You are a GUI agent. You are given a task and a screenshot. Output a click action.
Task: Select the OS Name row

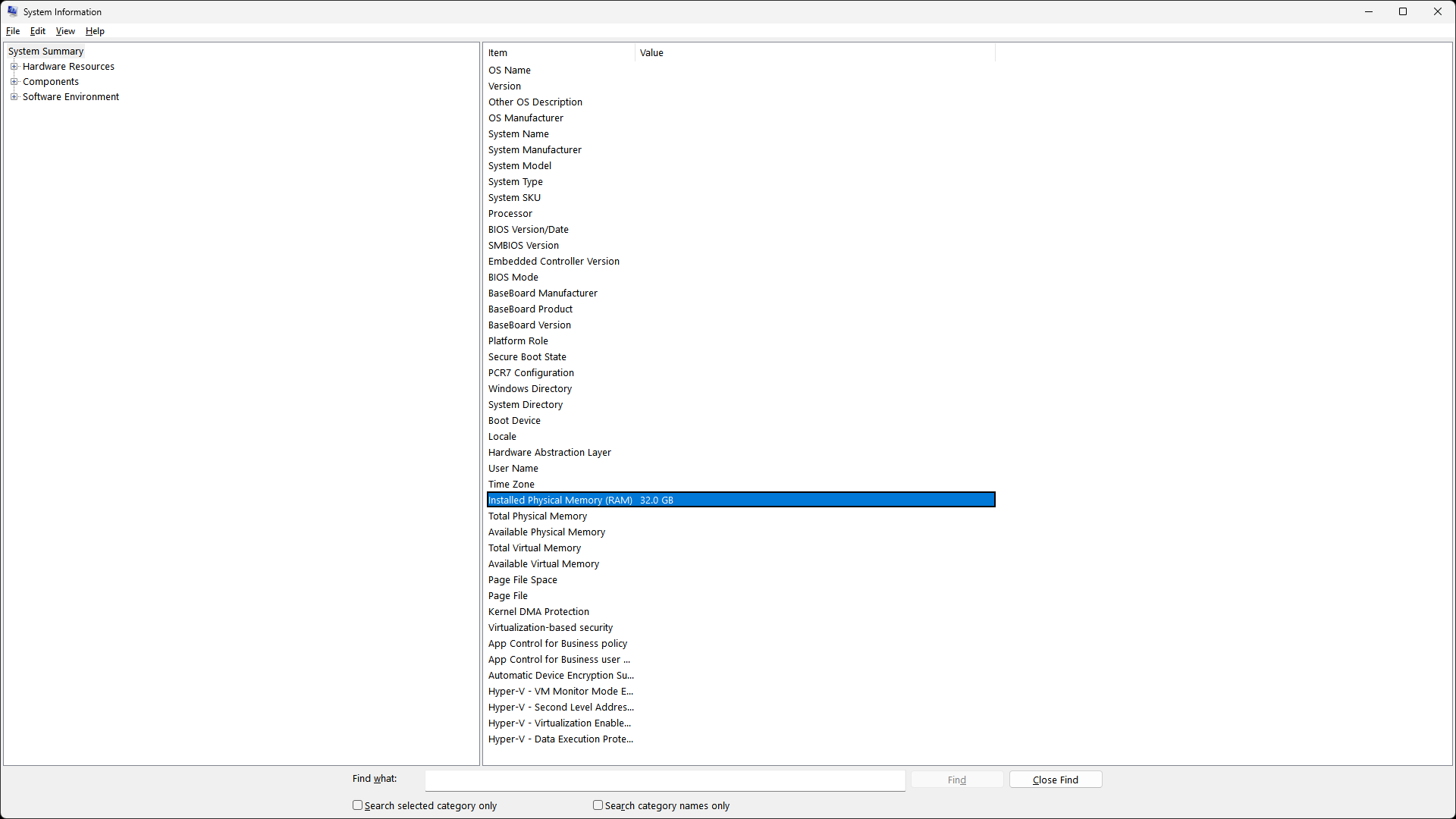[x=741, y=71]
